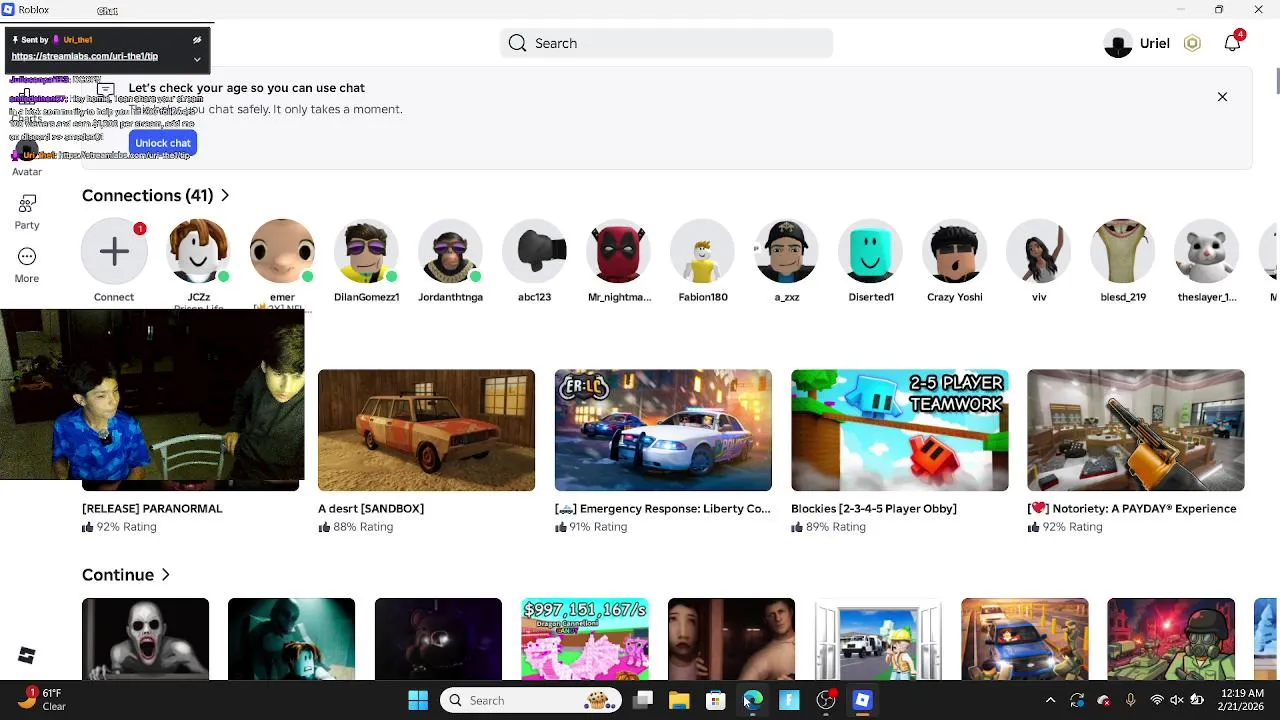Click the Windows taskbar search box
The height and width of the screenshot is (720, 1280).
point(531,700)
